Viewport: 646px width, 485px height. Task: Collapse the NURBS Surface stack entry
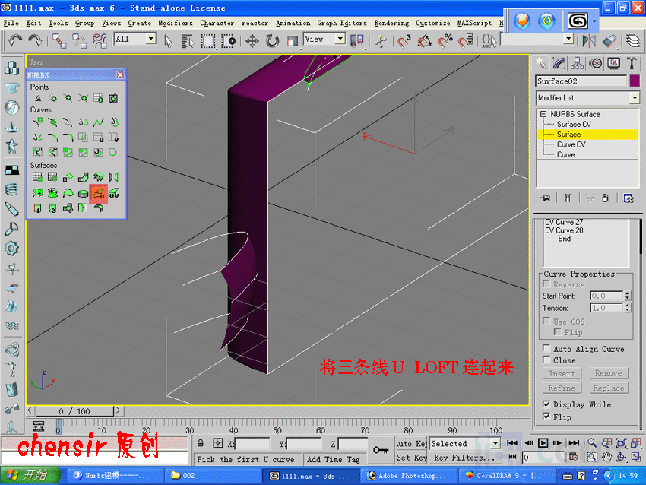(543, 114)
